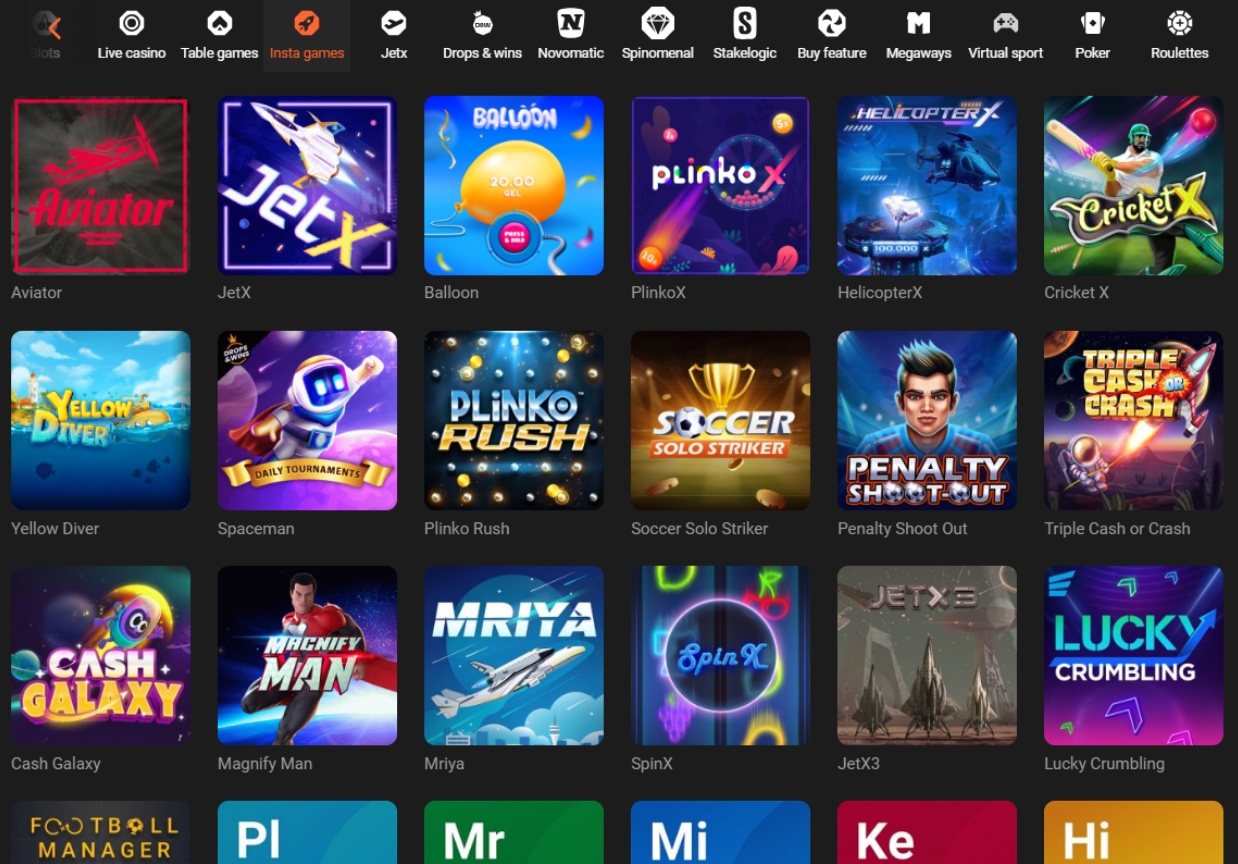The height and width of the screenshot is (864, 1238).
Task: Click the Table games spade icon
Action: coord(219,23)
